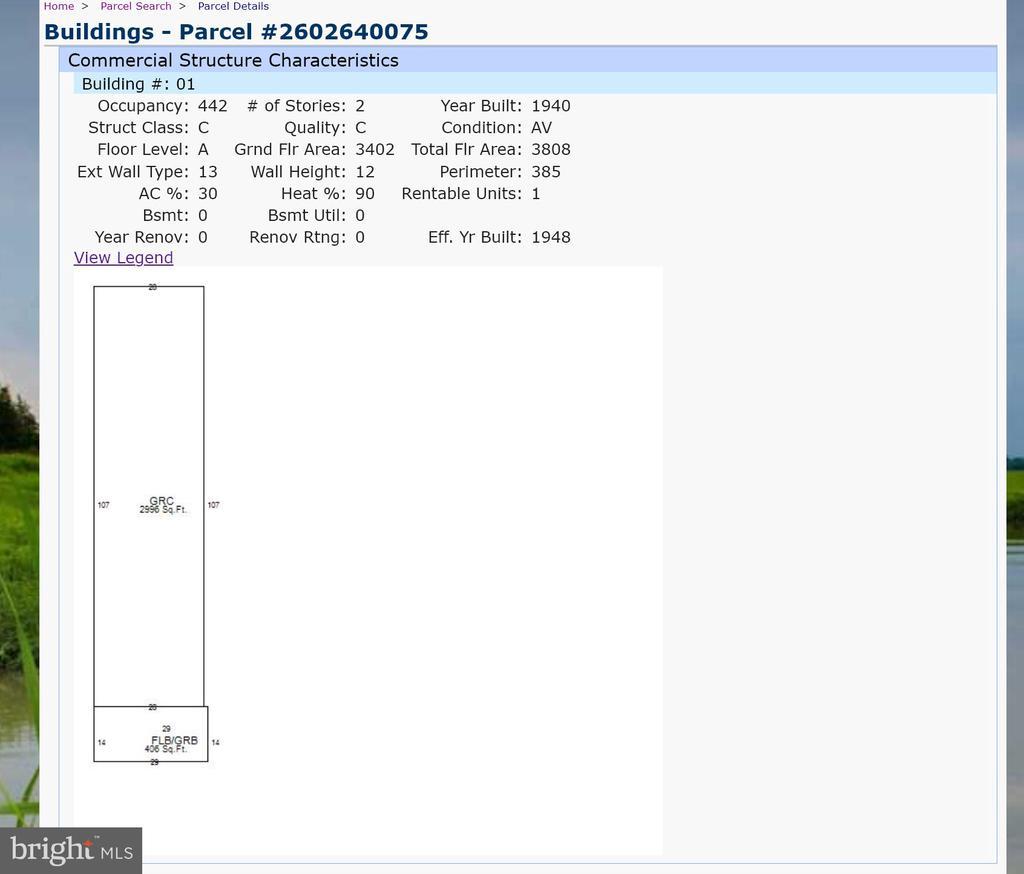The height and width of the screenshot is (874, 1024).
Task: Click the bright MLS logo watermark
Action: (71, 850)
